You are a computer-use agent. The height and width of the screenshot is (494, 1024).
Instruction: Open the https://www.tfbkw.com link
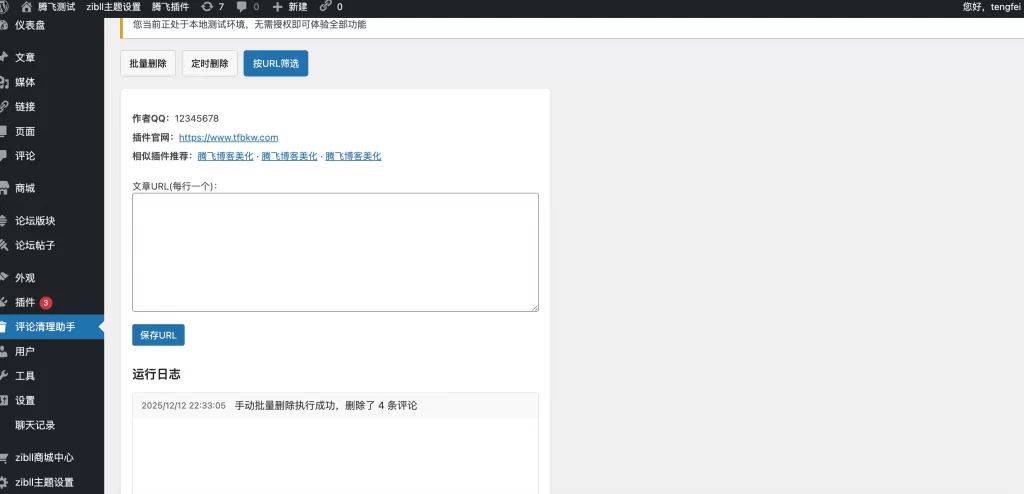pos(229,137)
